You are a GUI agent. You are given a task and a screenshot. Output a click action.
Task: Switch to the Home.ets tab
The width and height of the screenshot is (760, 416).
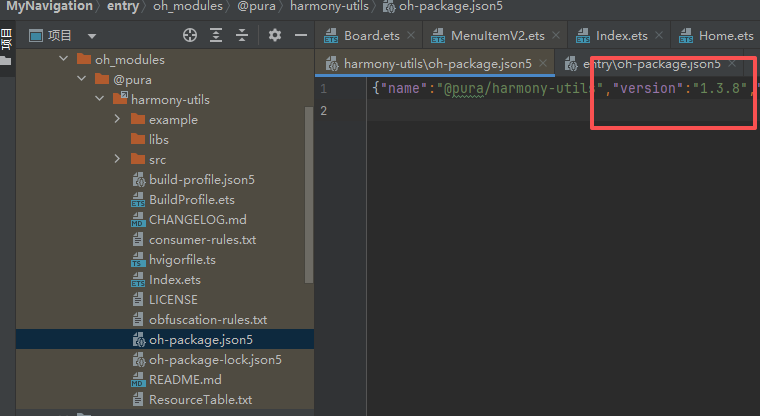coord(725,36)
